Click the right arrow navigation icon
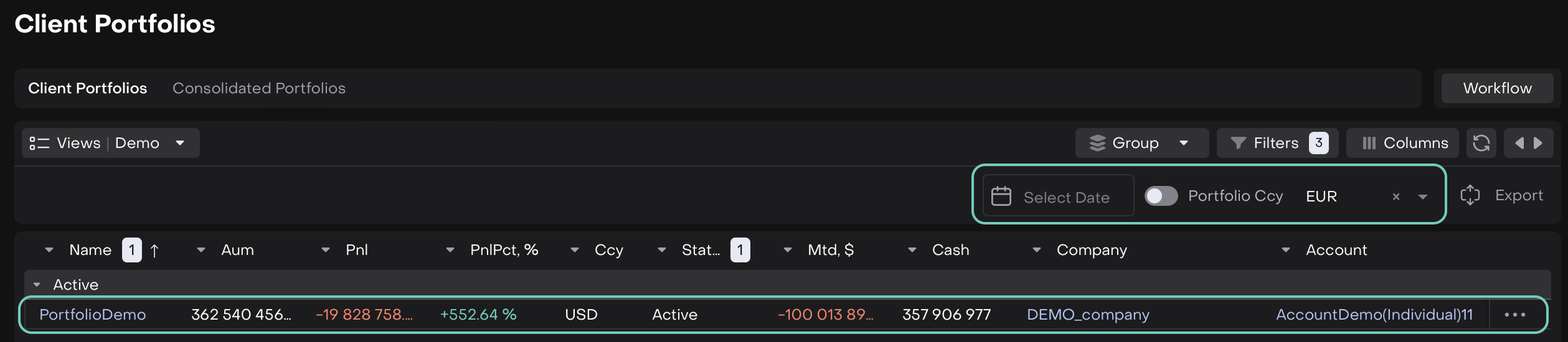1568x342 pixels. [1538, 143]
